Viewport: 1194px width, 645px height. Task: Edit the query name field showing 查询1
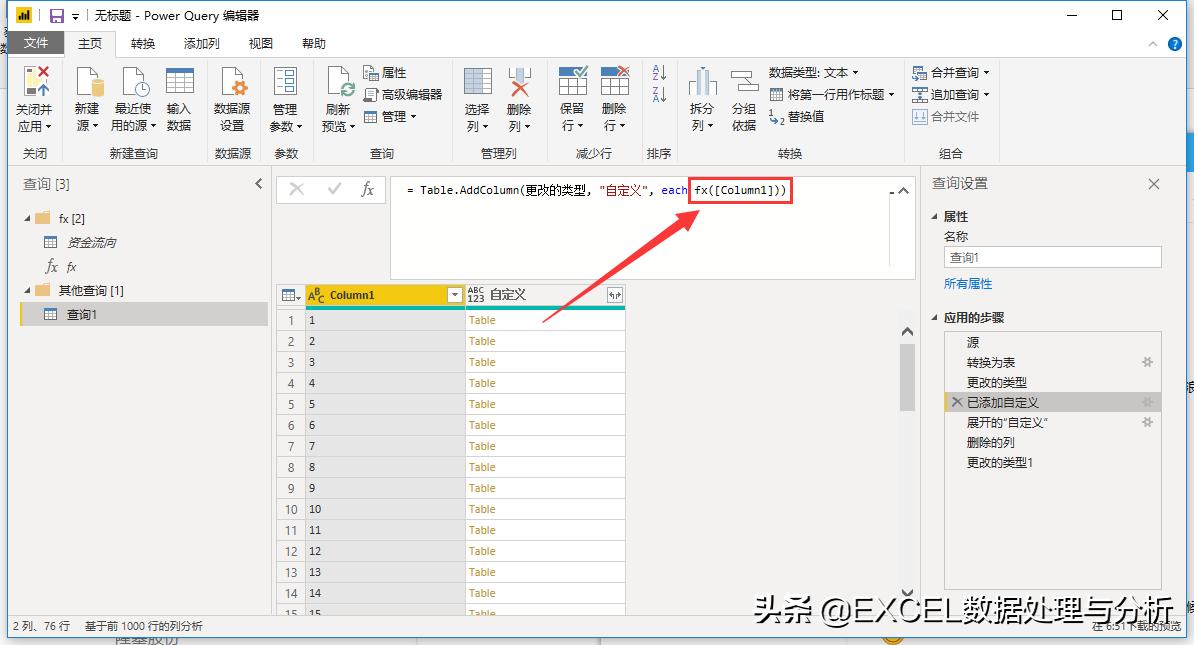(x=1050, y=257)
